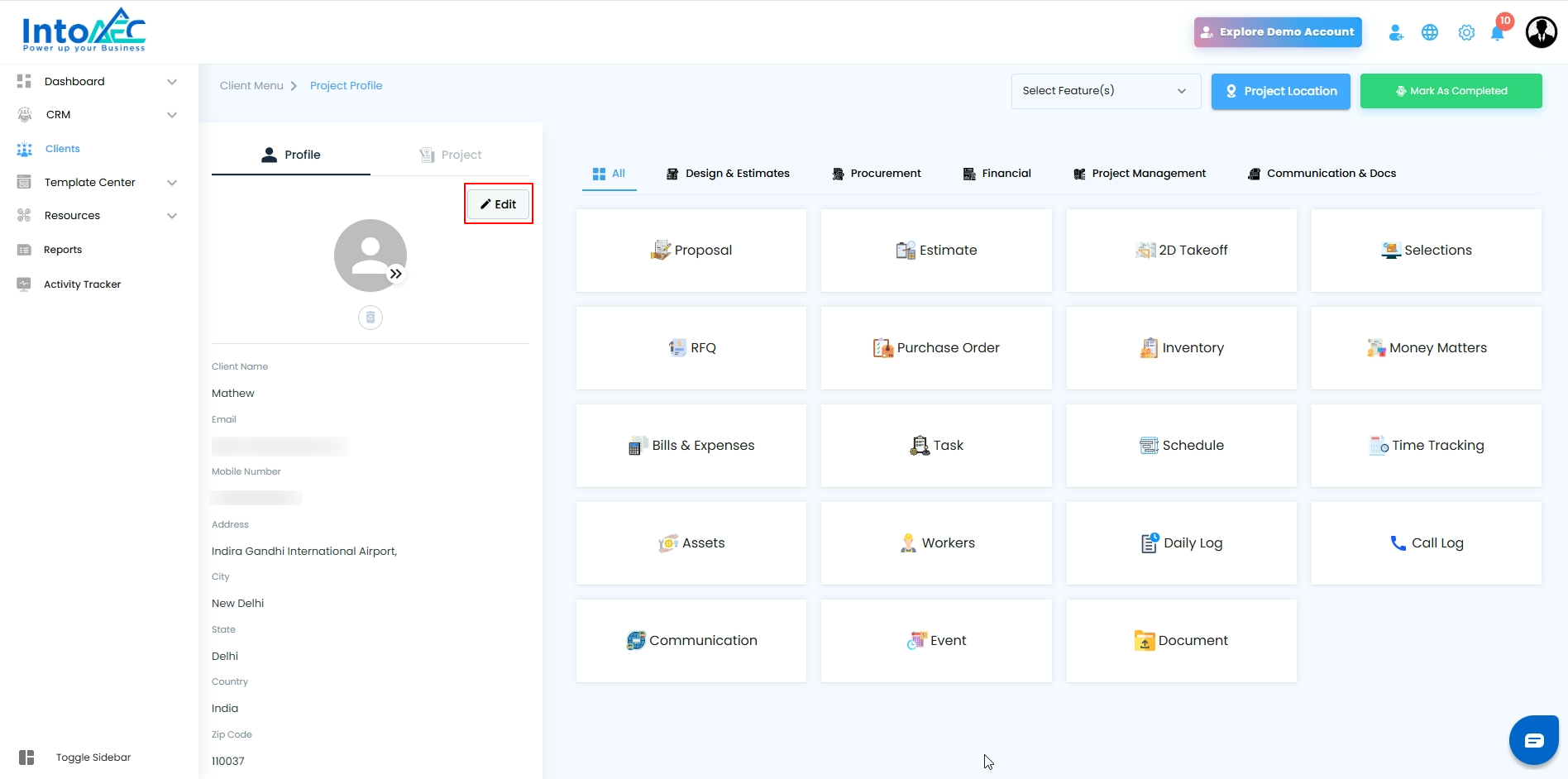Image resolution: width=1568 pixels, height=779 pixels.
Task: Click the Mark As Completed button
Action: (1451, 91)
